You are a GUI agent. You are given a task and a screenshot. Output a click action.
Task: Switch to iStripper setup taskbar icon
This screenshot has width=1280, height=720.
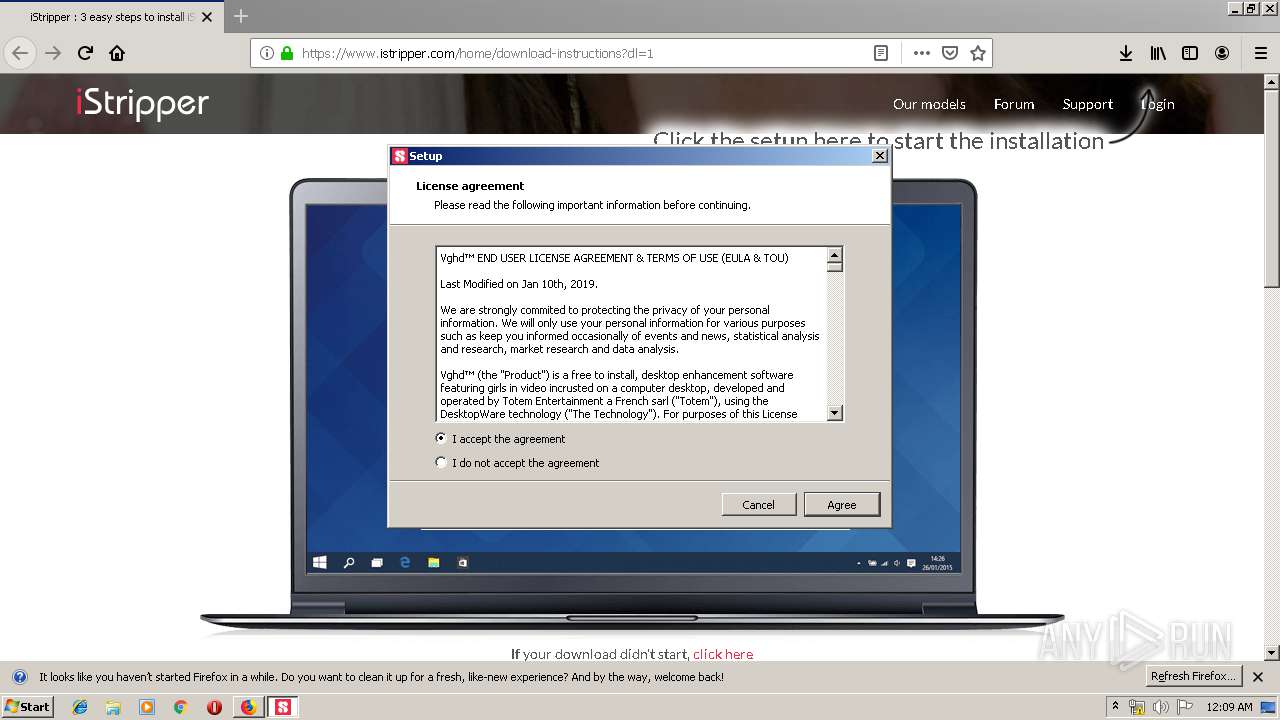click(x=284, y=707)
